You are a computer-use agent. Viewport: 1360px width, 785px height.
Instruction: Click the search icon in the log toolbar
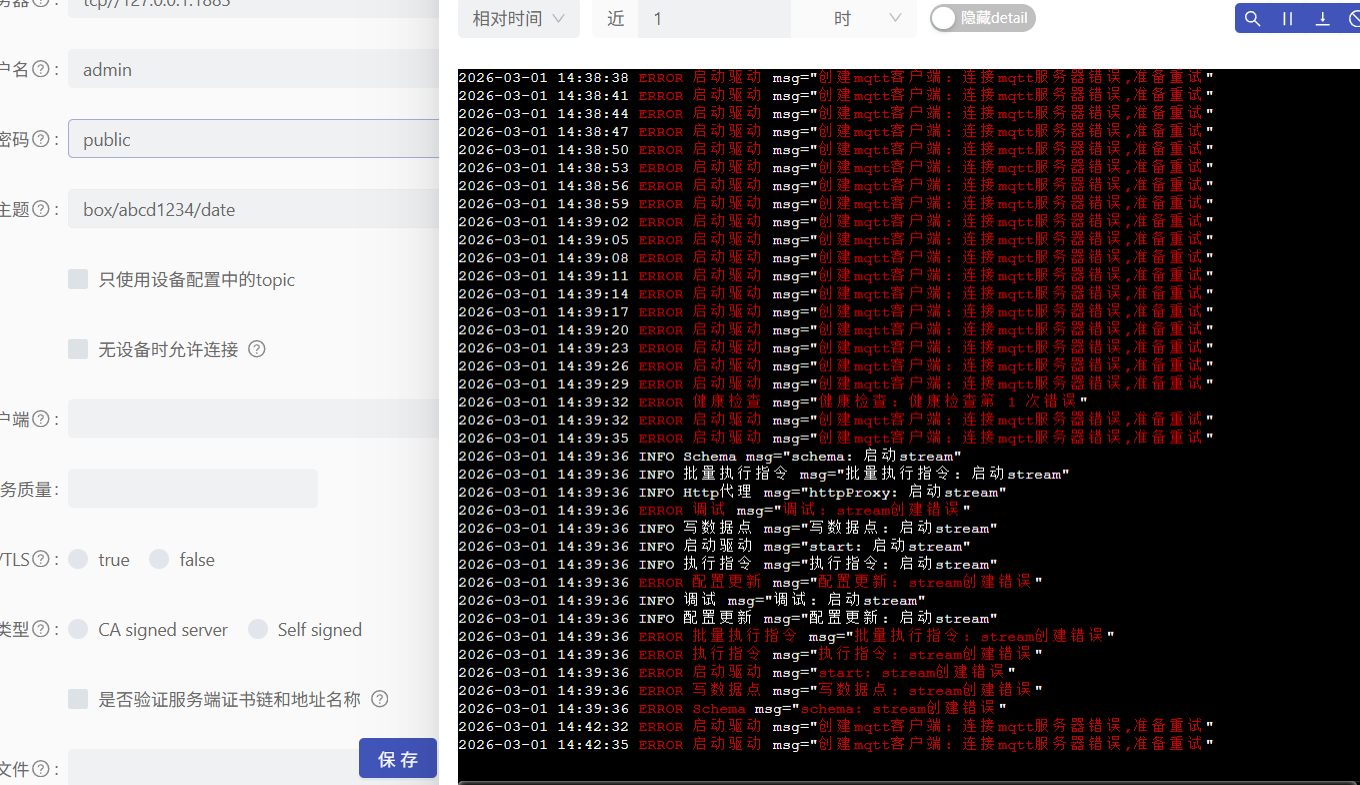click(1252, 19)
